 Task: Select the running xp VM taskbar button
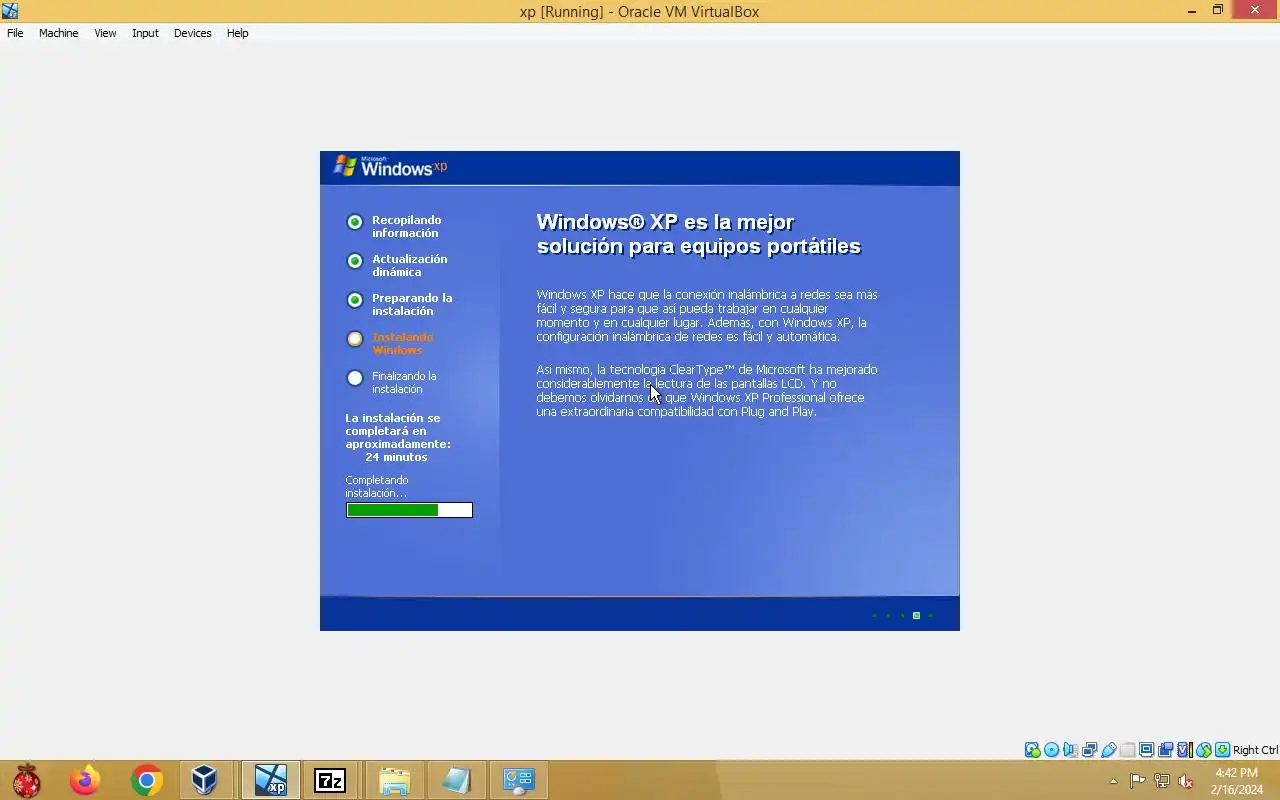[x=270, y=780]
